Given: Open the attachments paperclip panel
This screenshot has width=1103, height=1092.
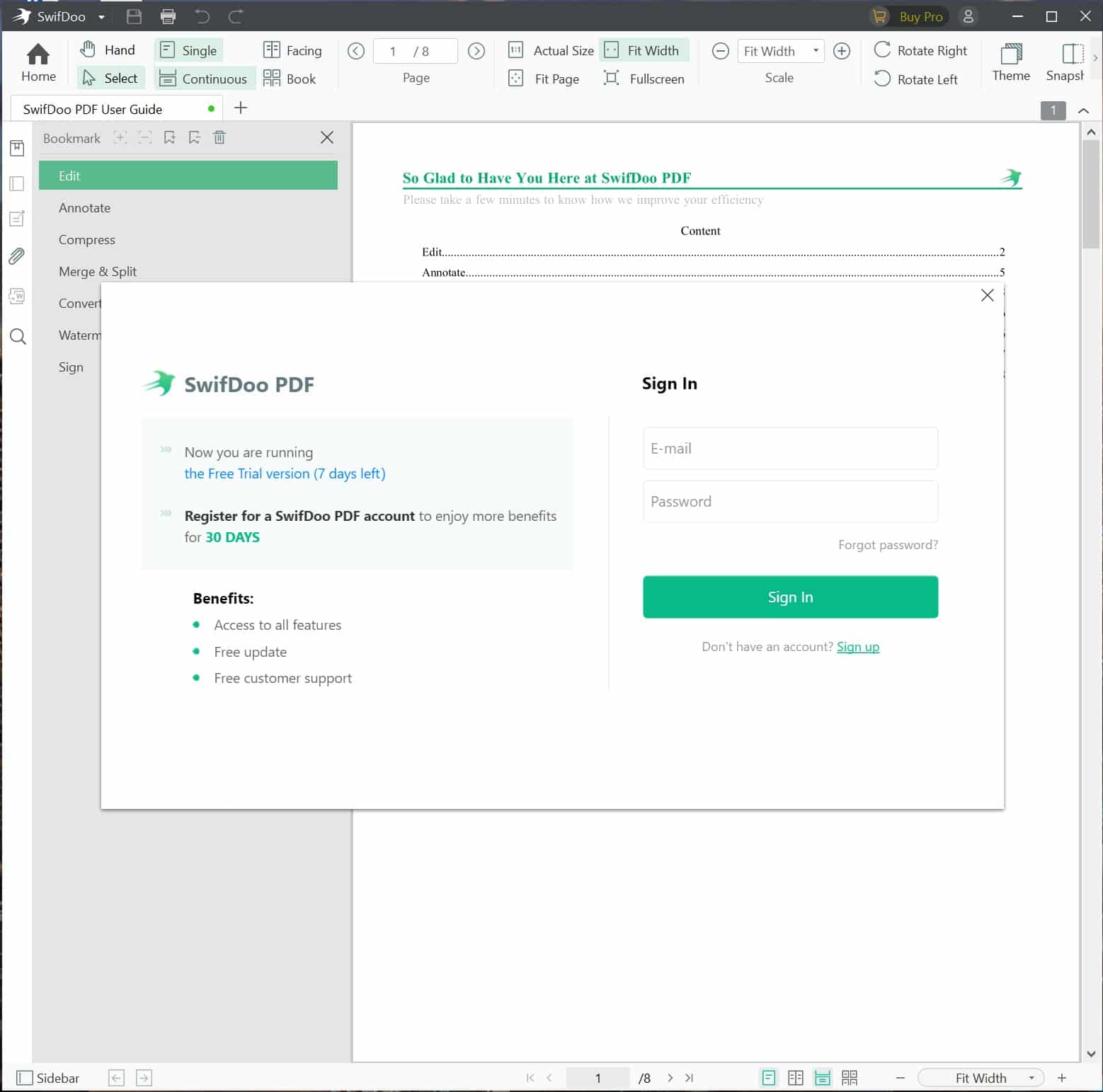Looking at the screenshot, I should 17,256.
